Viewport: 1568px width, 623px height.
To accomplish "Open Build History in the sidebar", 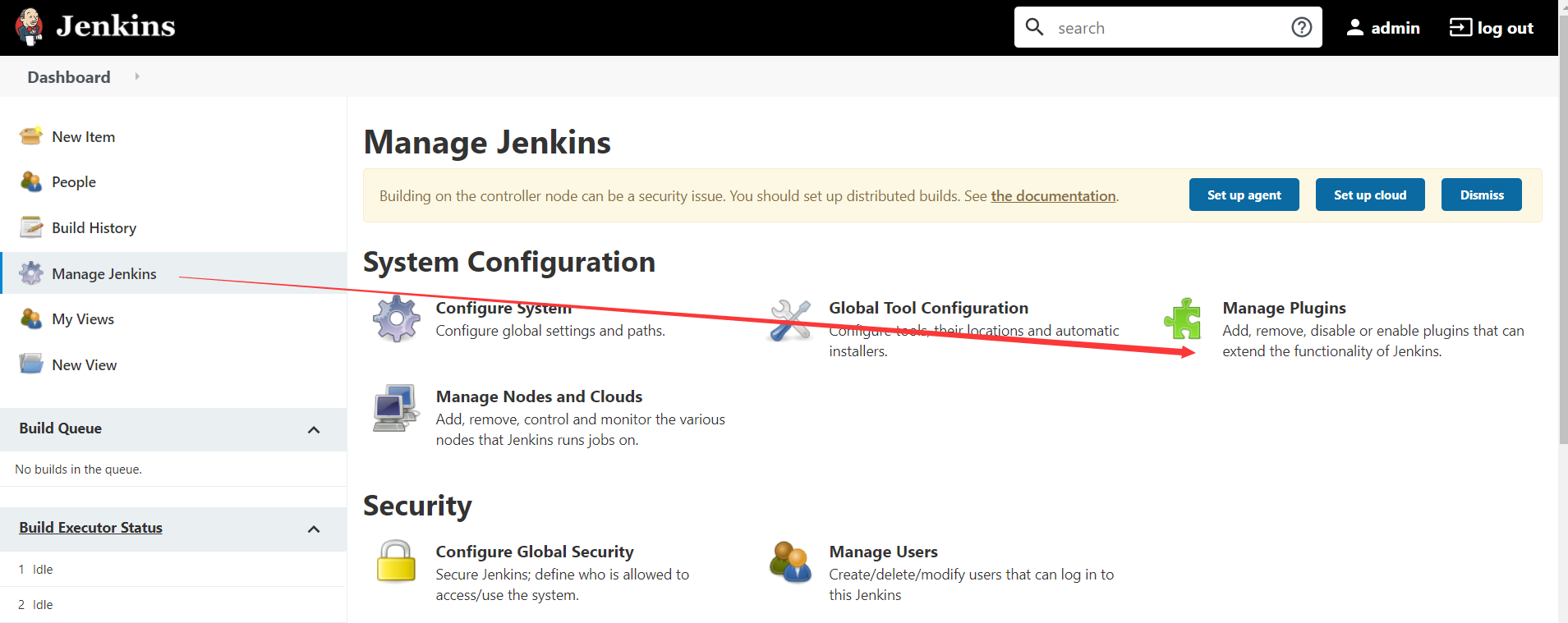I will click(x=94, y=228).
